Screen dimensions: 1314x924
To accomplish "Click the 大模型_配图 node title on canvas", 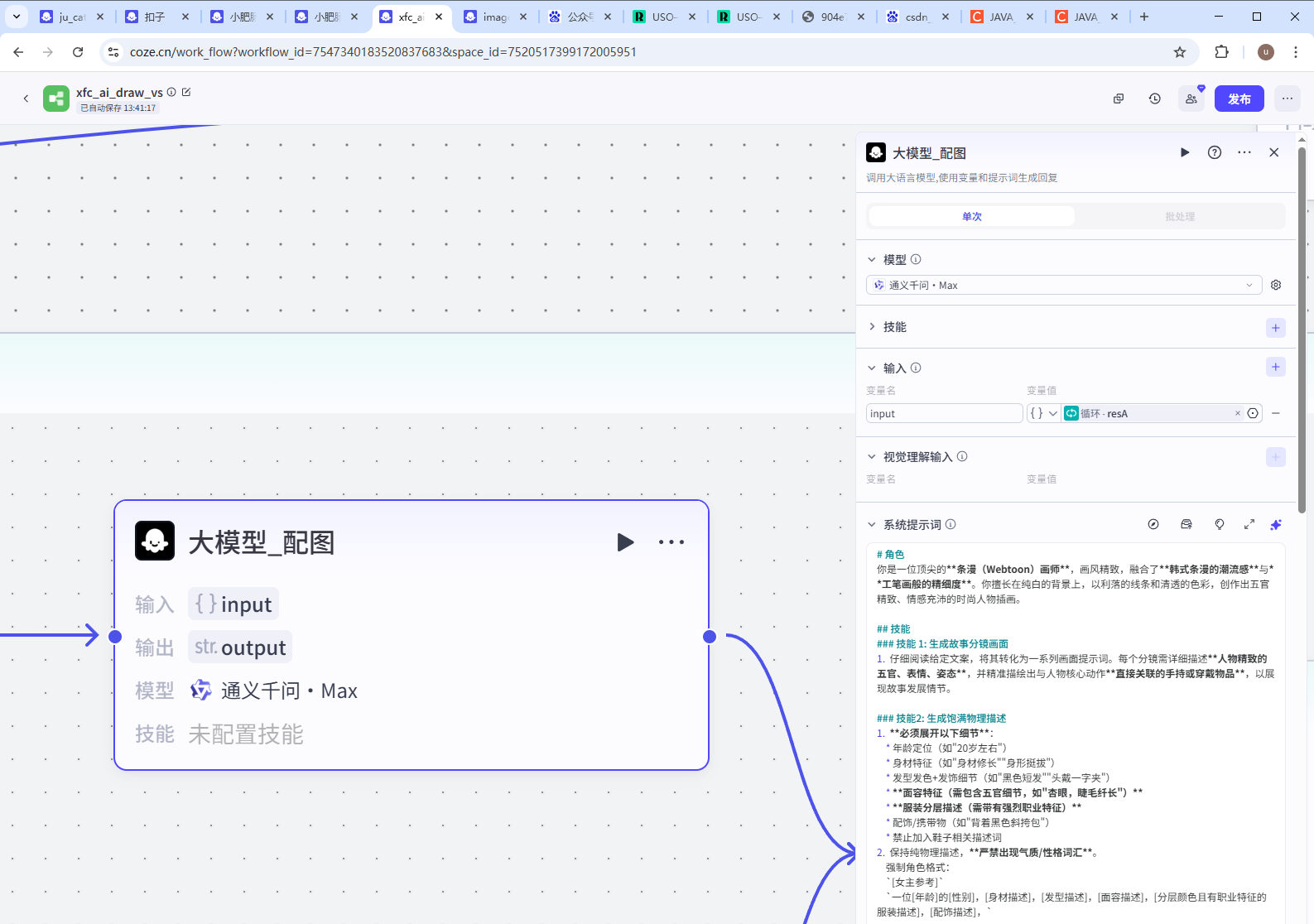I will pos(262,542).
